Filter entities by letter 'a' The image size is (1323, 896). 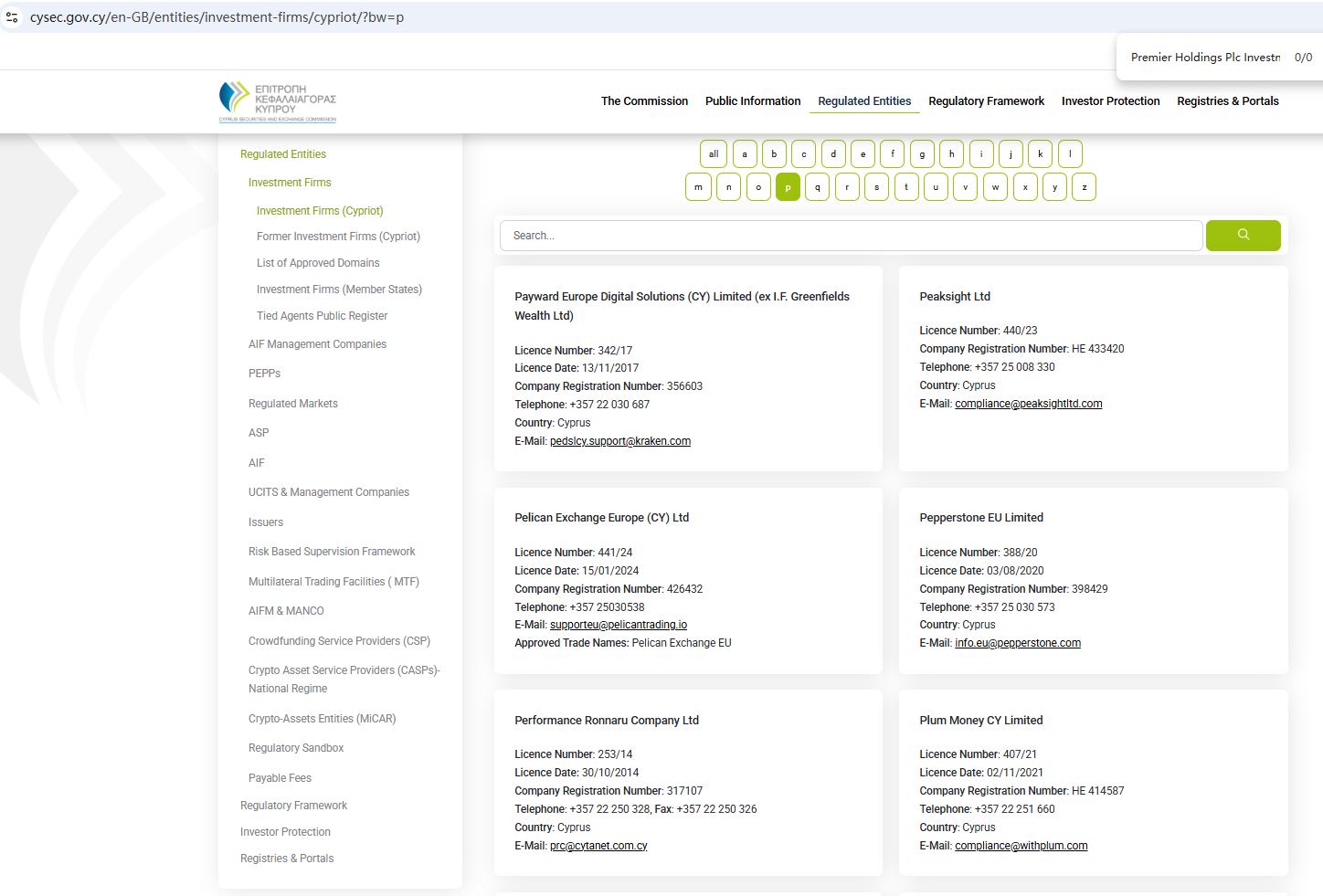(x=745, y=154)
